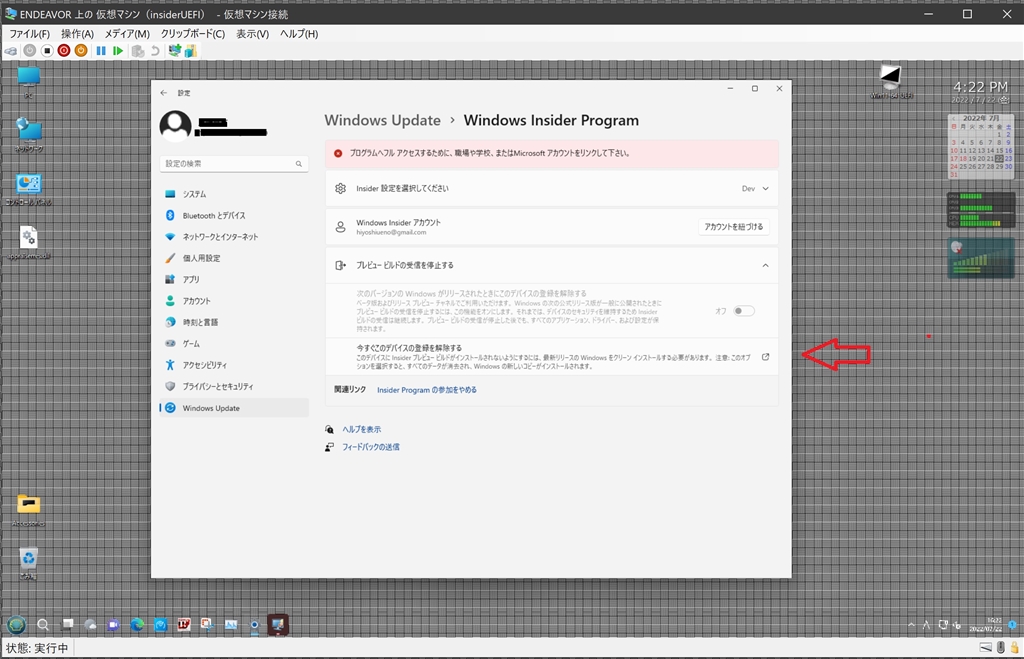Open the external link for 今すぐこのデバイスの登録を解除する
Image resolution: width=1024 pixels, height=659 pixels.
coord(765,357)
